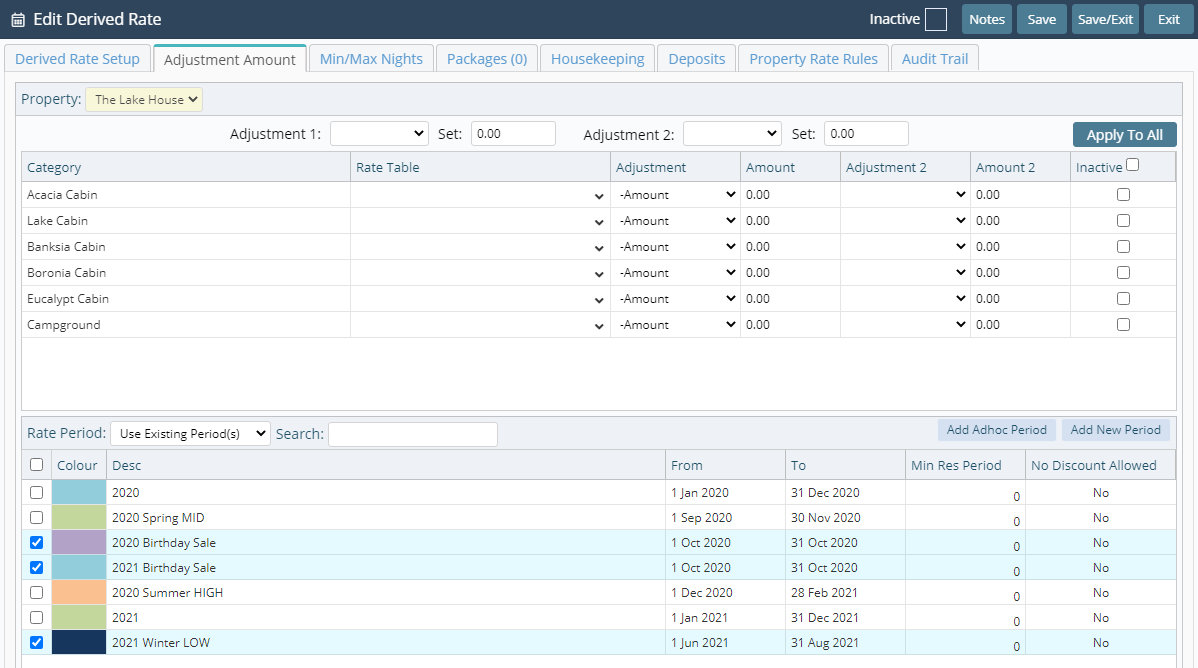Click the '28 Feb 2021' To date cell
The width and height of the screenshot is (1198, 668).
pyautogui.click(x=845, y=592)
